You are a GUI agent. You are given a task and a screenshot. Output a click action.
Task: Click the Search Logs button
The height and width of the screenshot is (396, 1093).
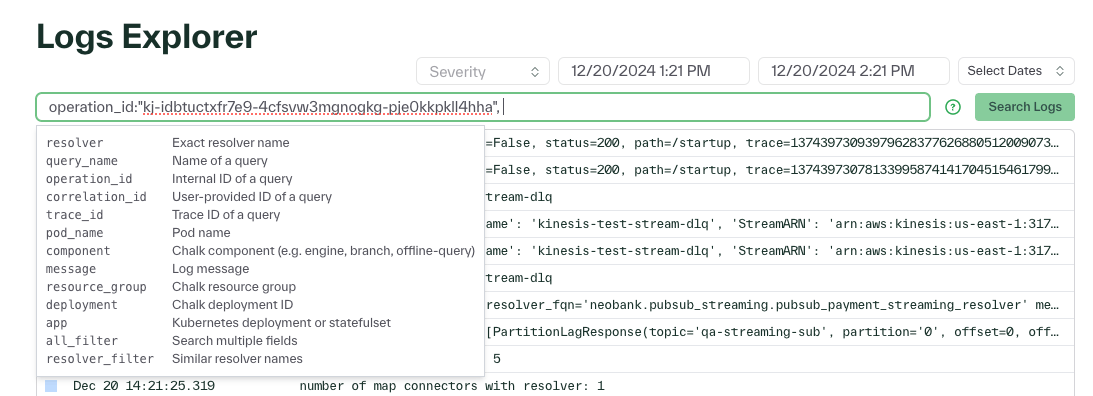(x=1025, y=107)
